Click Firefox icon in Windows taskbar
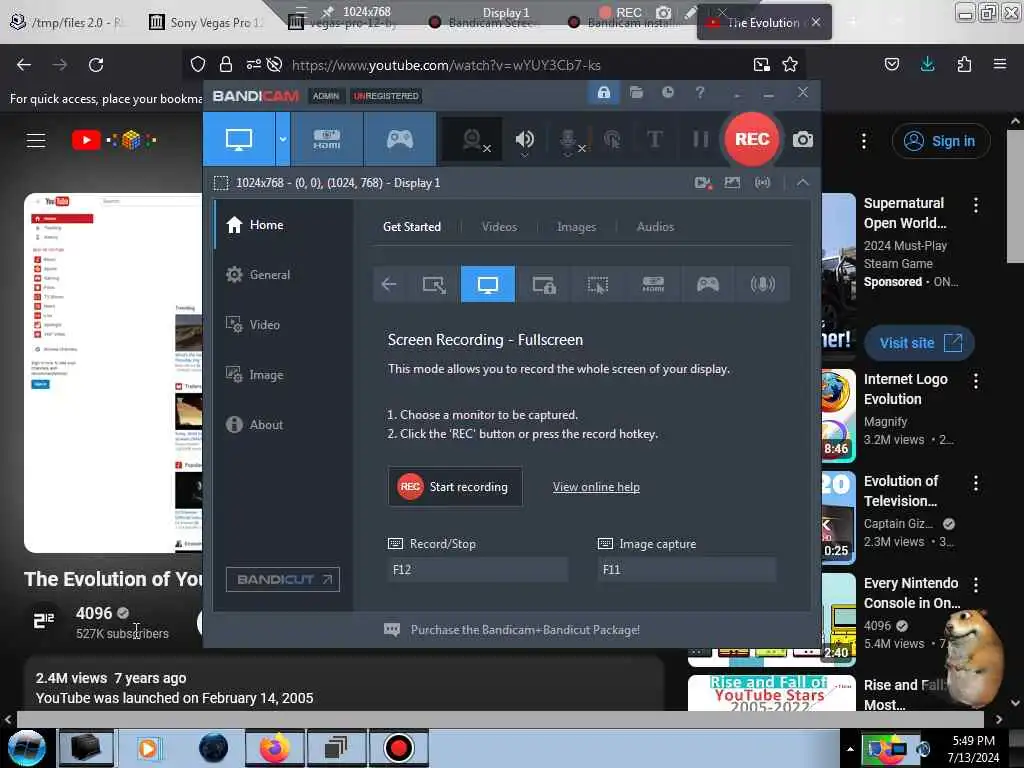This screenshot has width=1024, height=768. (274, 748)
